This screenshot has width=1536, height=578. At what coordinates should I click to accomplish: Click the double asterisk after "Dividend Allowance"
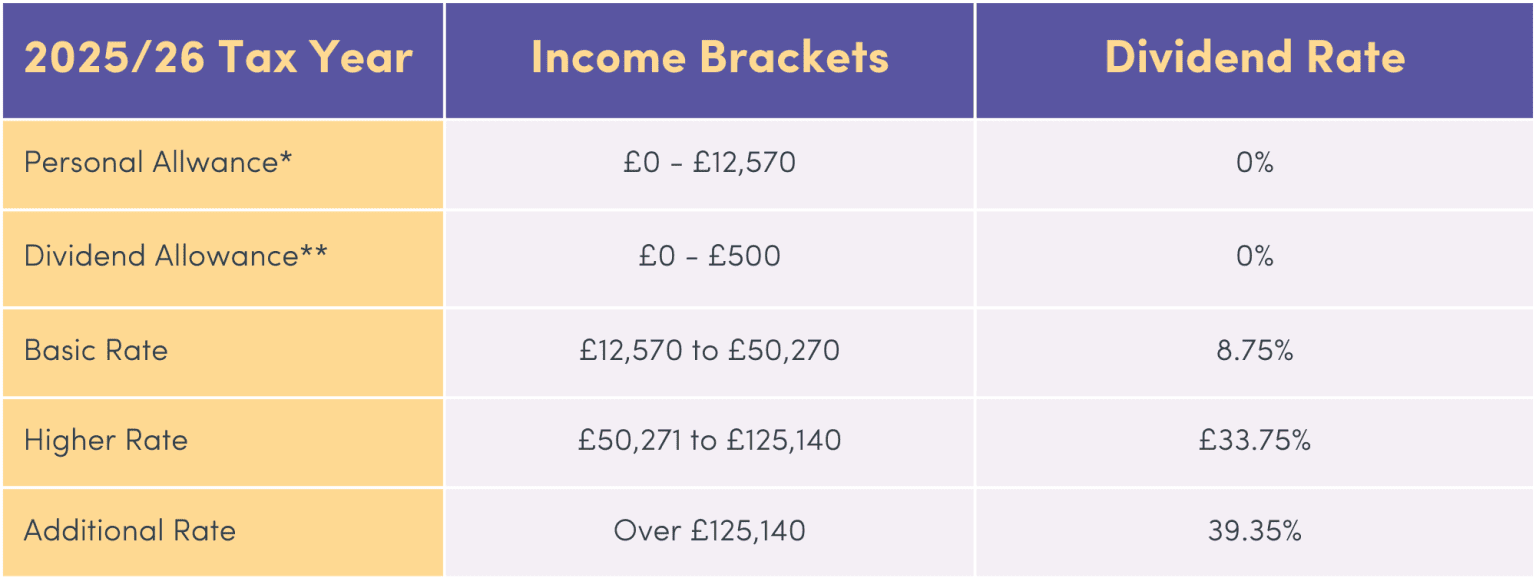[314, 250]
